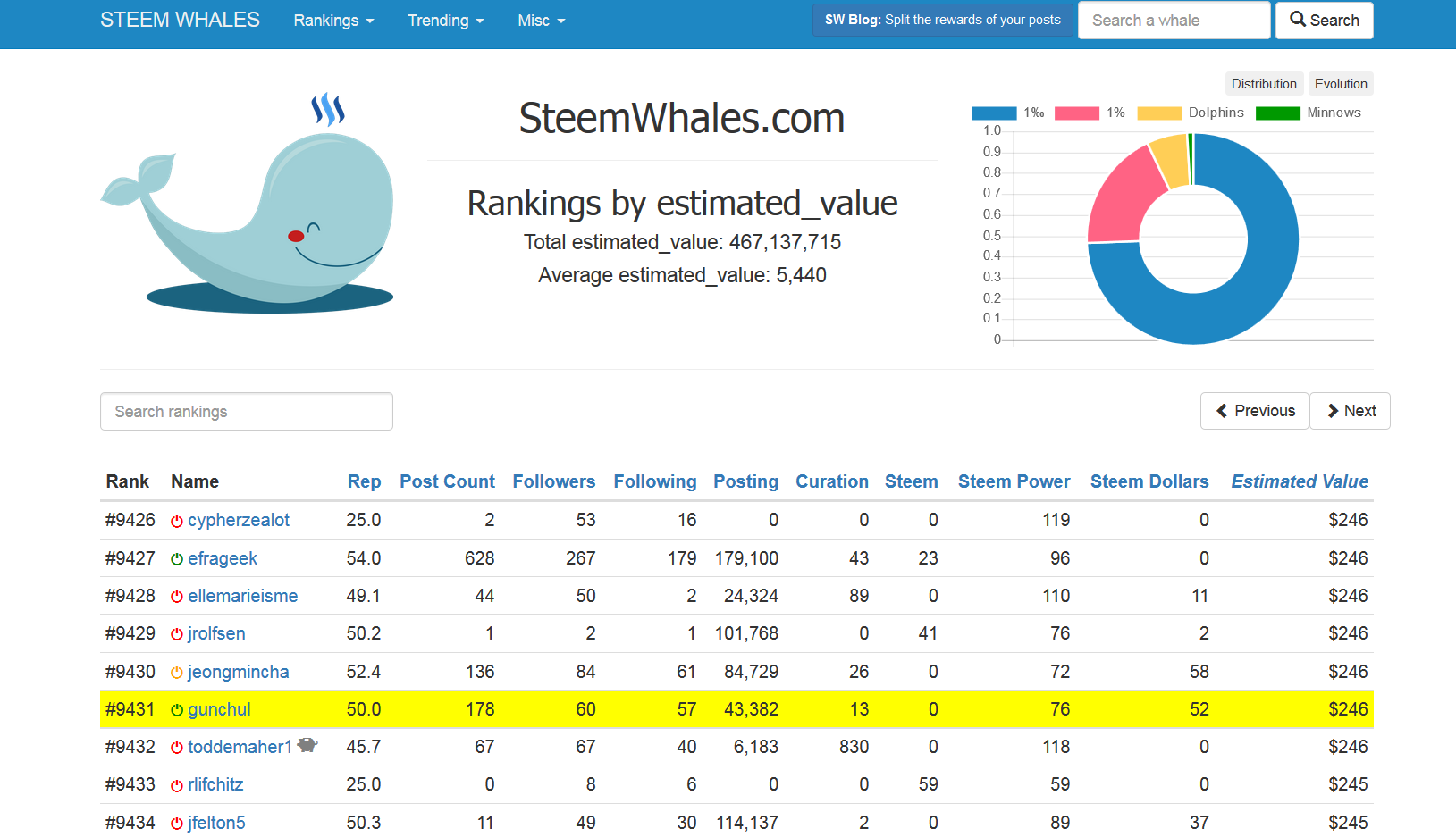Switch to the Distribution chart tab
Screen dimensions: 1456x837
click(x=1264, y=84)
